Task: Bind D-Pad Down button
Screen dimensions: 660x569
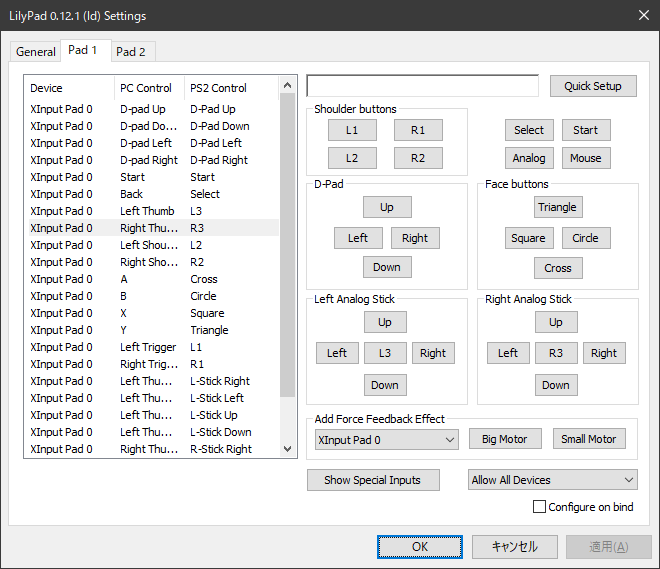Action: click(387, 267)
